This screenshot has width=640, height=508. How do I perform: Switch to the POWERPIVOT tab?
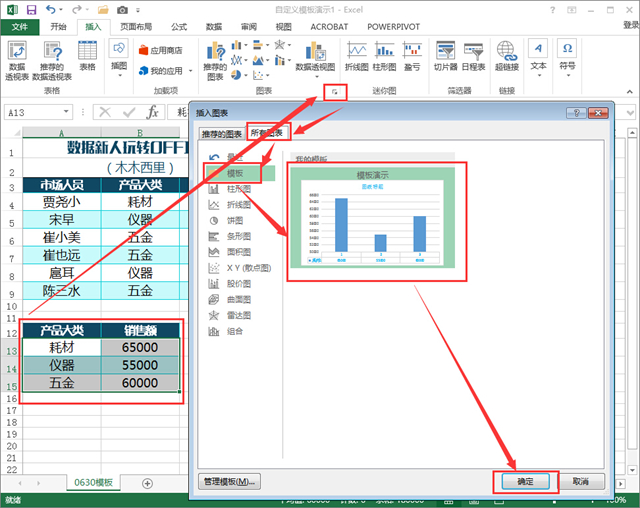tap(393, 27)
